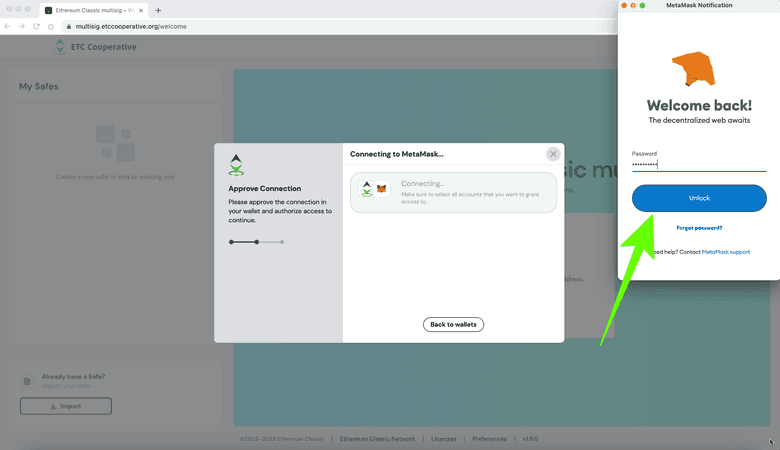The width and height of the screenshot is (780, 450).
Task: Reload the page with browser refresh icon
Action: (x=37, y=26)
